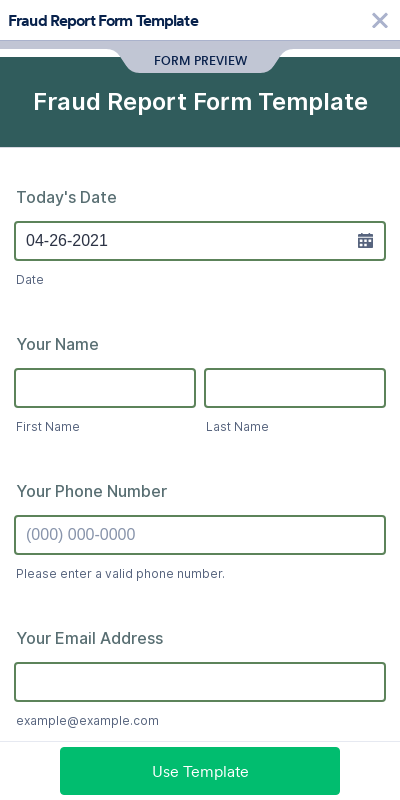Click the phone number input field
Viewport: 400px width, 800px height.
tap(200, 535)
